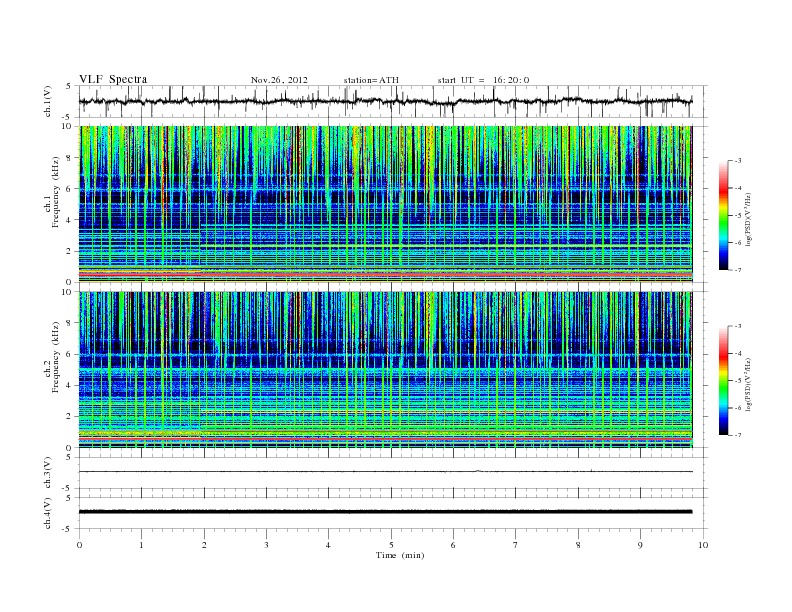Click the lower color scale bar for ch.2
The height and width of the screenshot is (612, 792).
tap(723, 380)
